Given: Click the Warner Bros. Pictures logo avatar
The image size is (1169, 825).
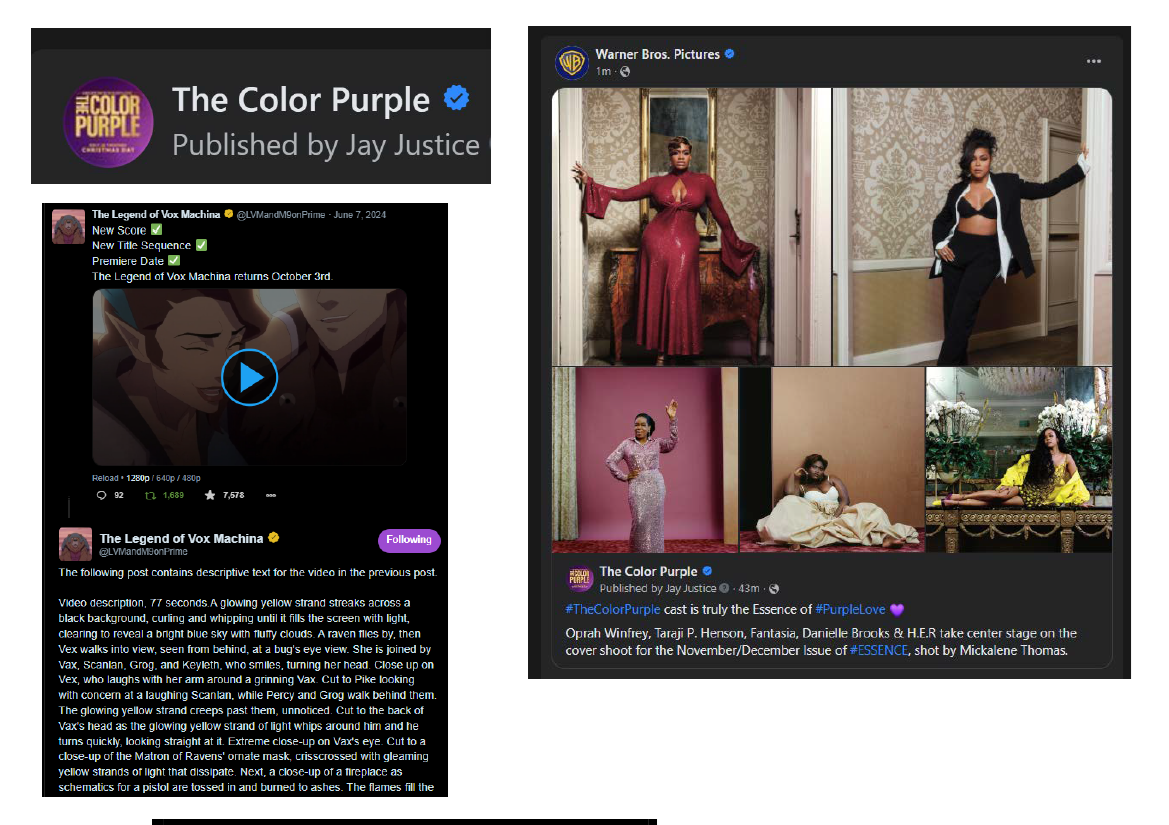Looking at the screenshot, I should [x=573, y=63].
